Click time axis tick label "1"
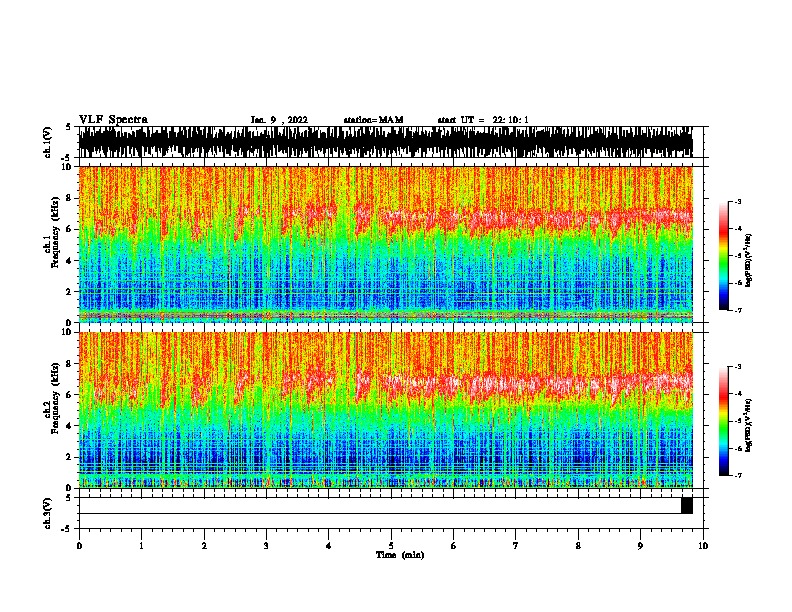The width and height of the screenshot is (792, 612). click(141, 546)
